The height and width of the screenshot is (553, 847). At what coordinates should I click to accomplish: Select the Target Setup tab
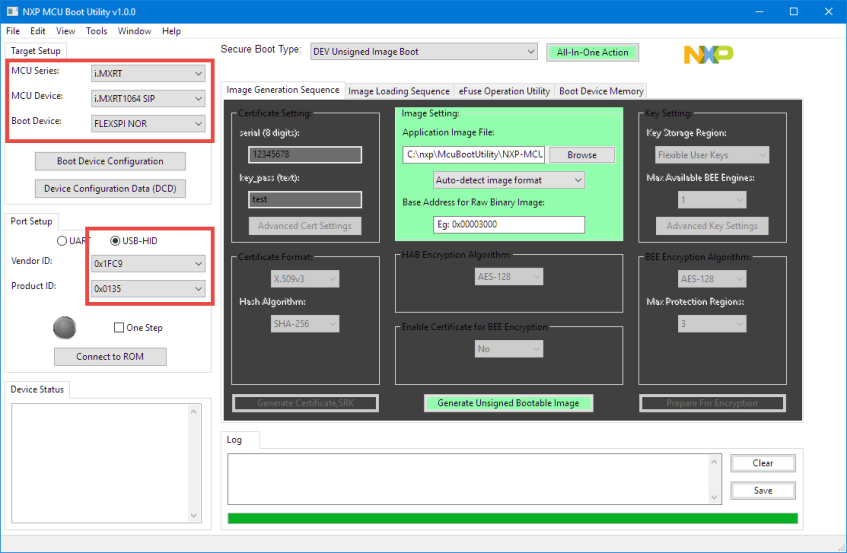(36, 51)
